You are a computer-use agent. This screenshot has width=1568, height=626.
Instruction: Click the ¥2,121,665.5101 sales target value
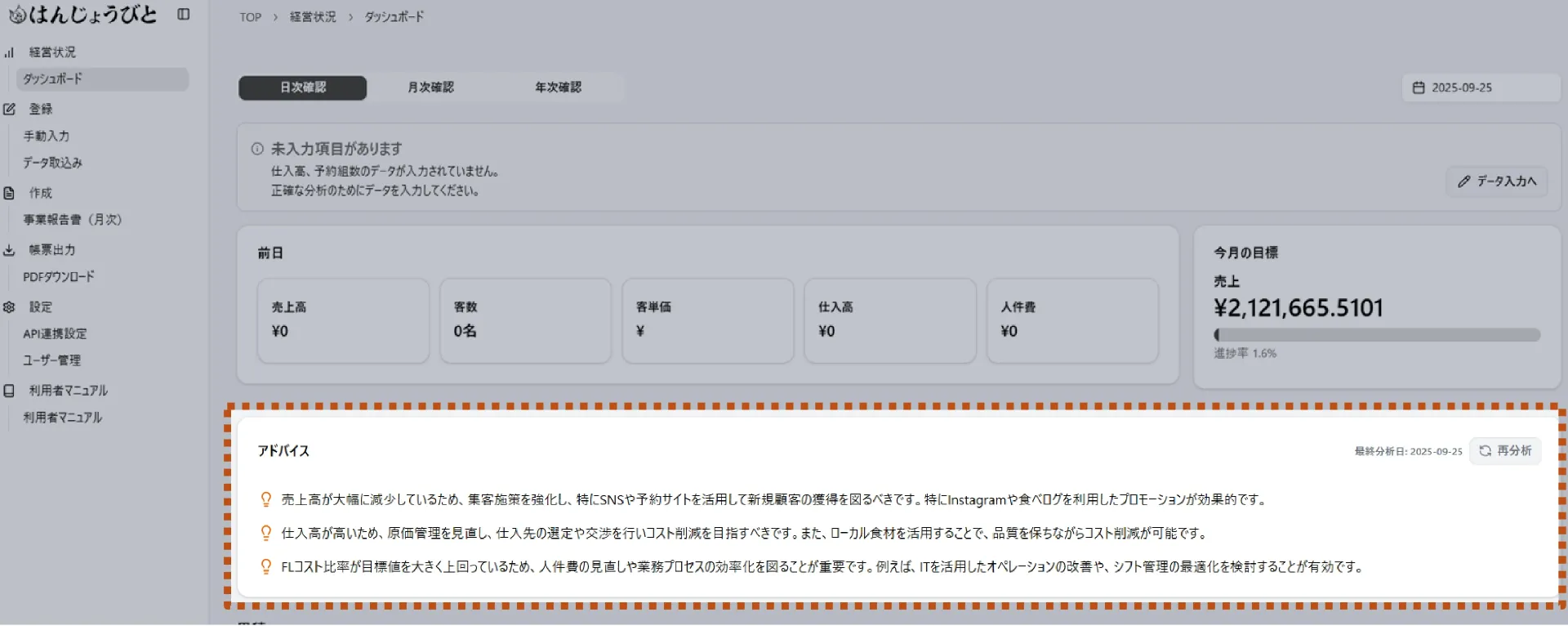click(1298, 308)
